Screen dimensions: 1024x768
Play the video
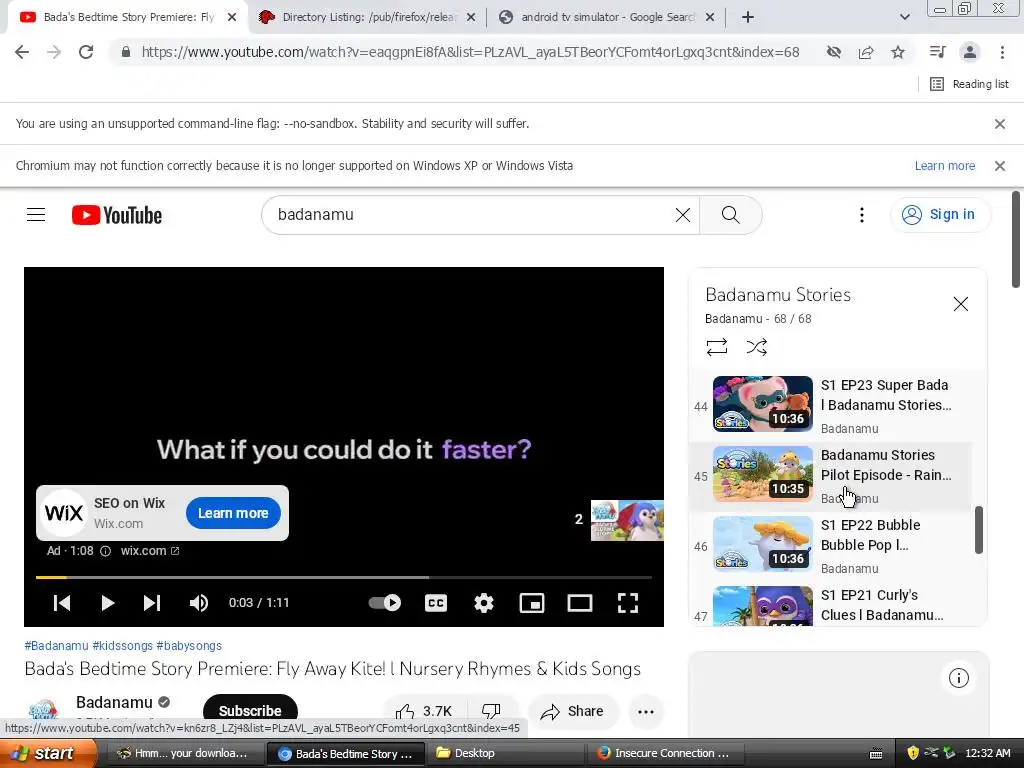point(108,603)
